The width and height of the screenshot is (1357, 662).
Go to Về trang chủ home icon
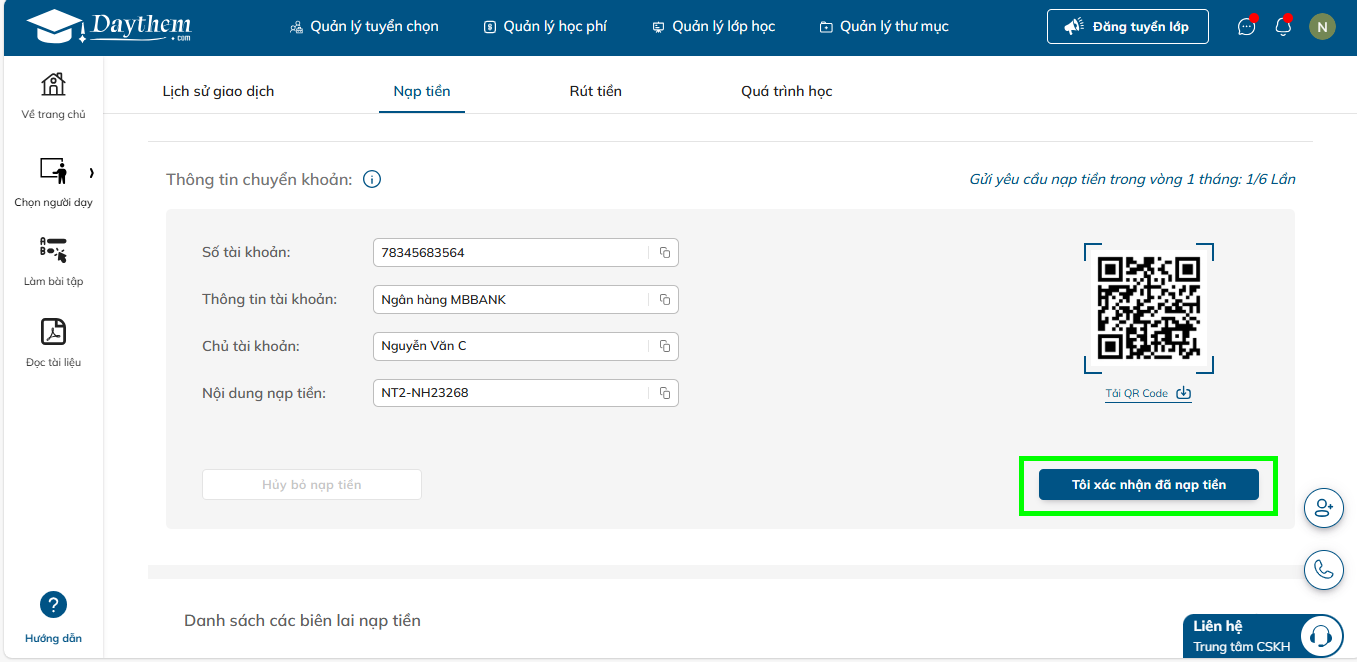tap(53, 84)
